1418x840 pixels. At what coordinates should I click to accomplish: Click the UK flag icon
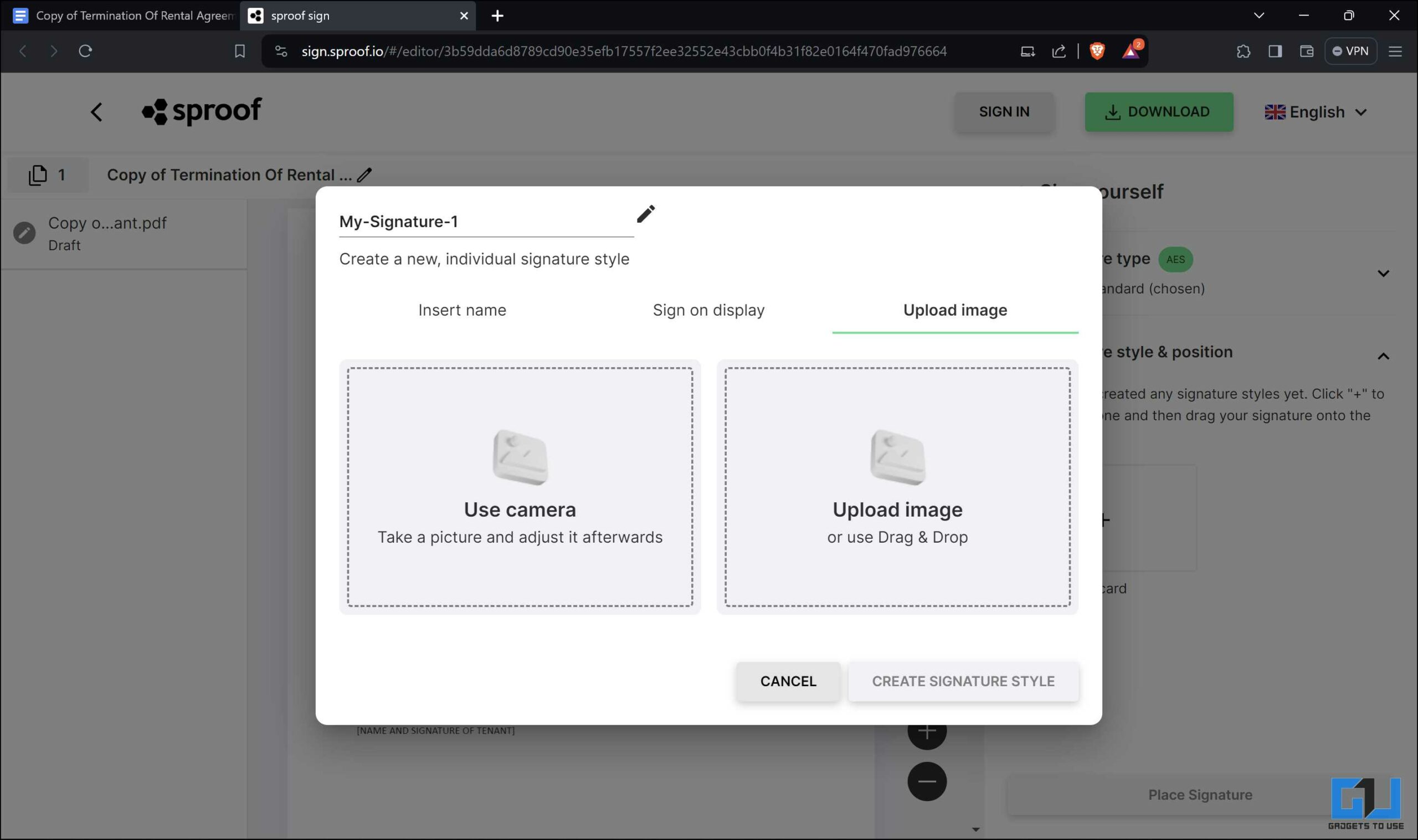pyautogui.click(x=1275, y=112)
